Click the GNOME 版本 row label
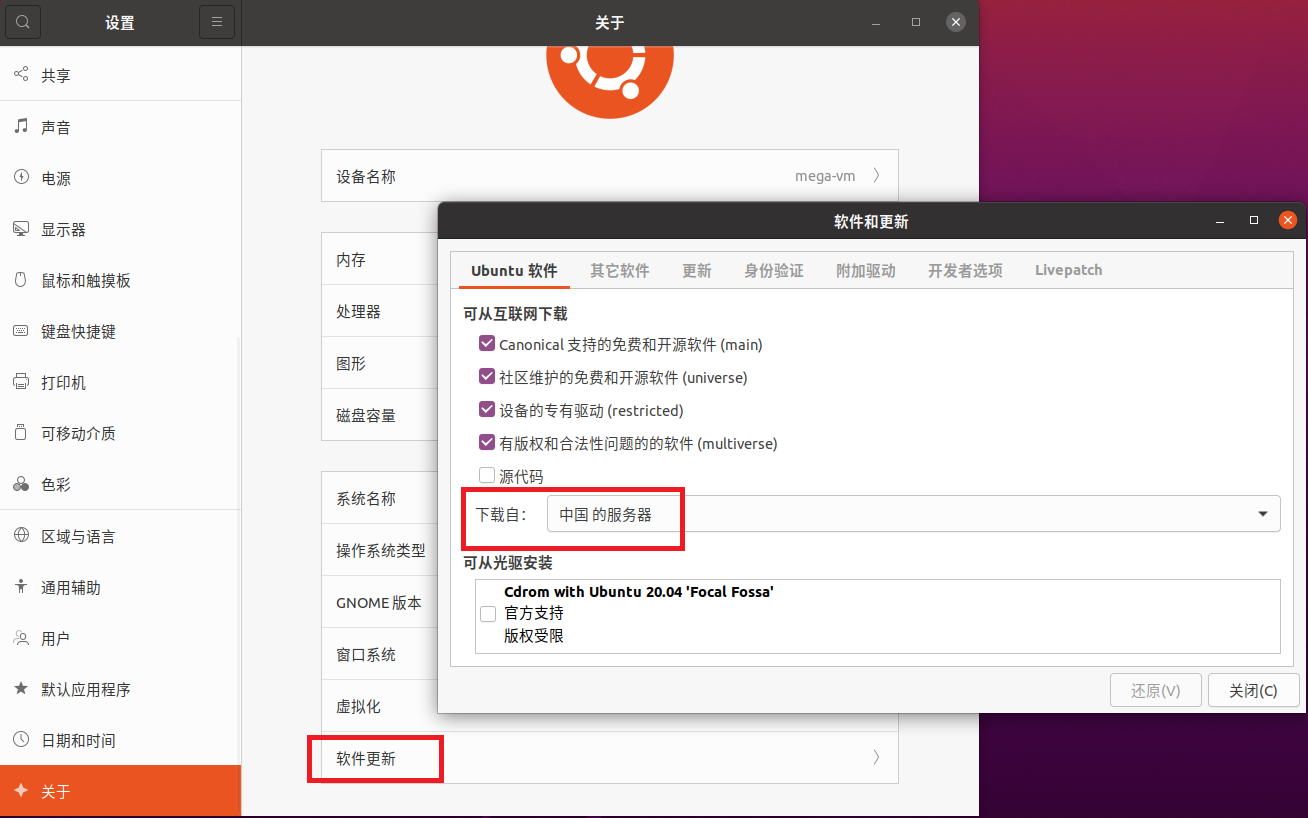 coord(379,603)
